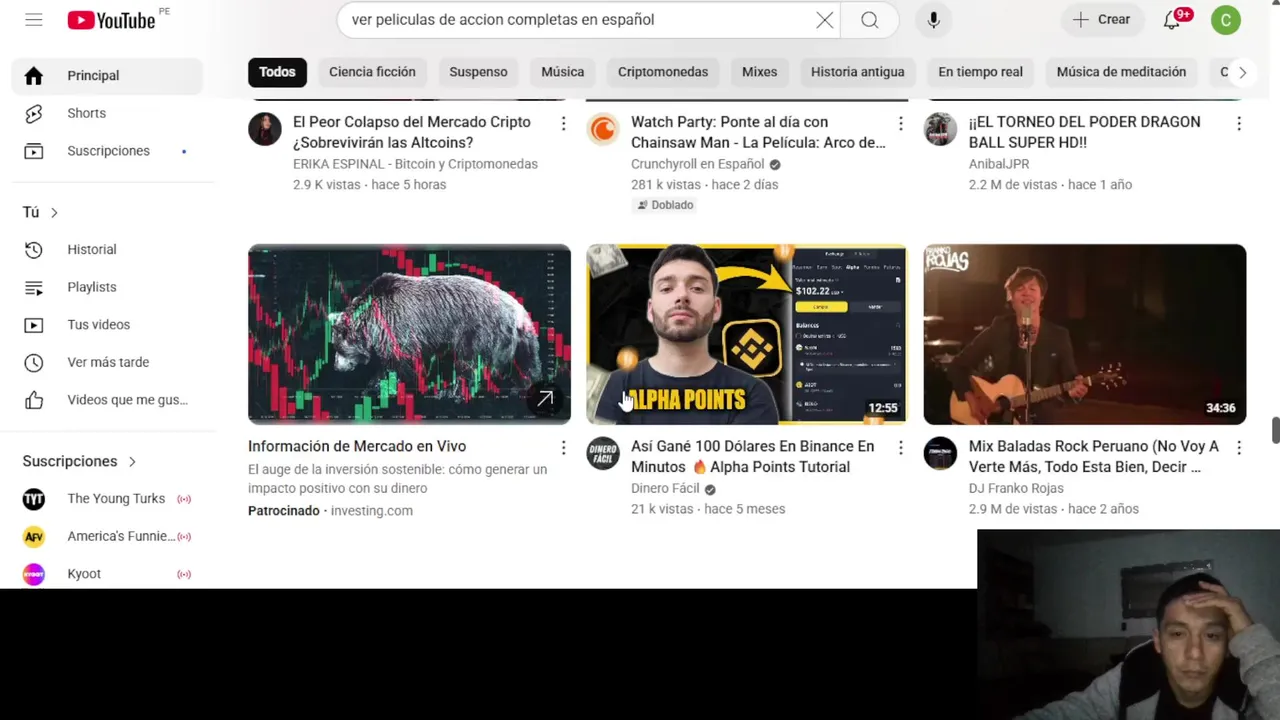Select the Todos filter chip
This screenshot has width=1280, height=720.
[277, 72]
